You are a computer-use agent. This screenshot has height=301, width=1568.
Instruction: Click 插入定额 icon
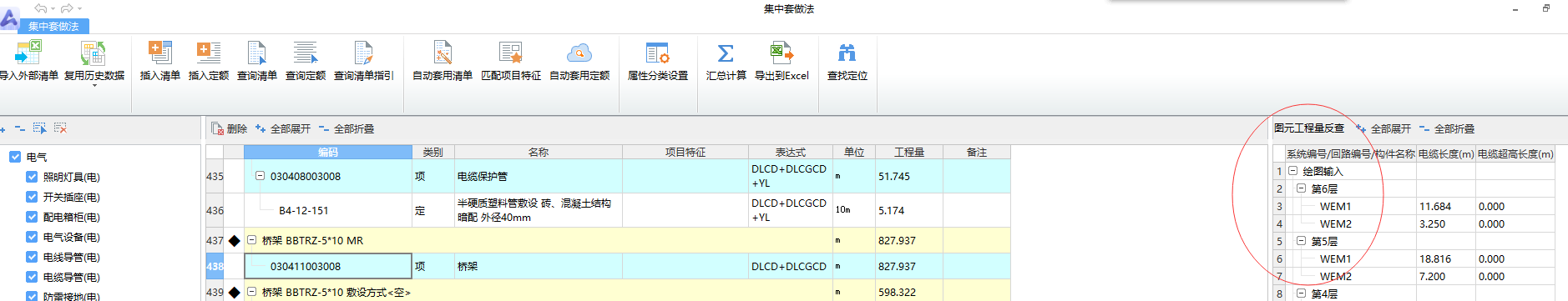[208, 53]
